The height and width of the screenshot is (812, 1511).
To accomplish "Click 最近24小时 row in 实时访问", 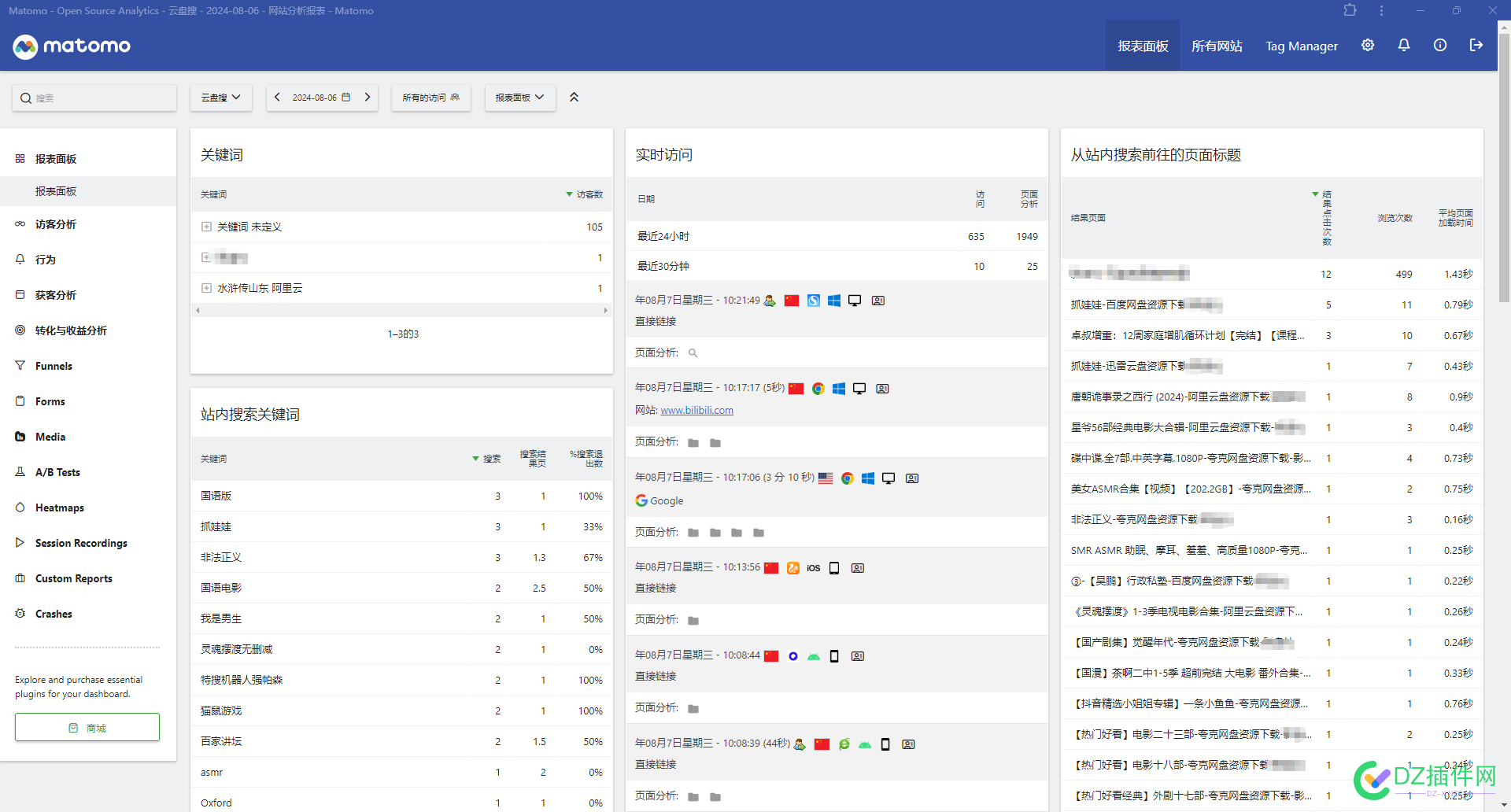I will click(837, 236).
